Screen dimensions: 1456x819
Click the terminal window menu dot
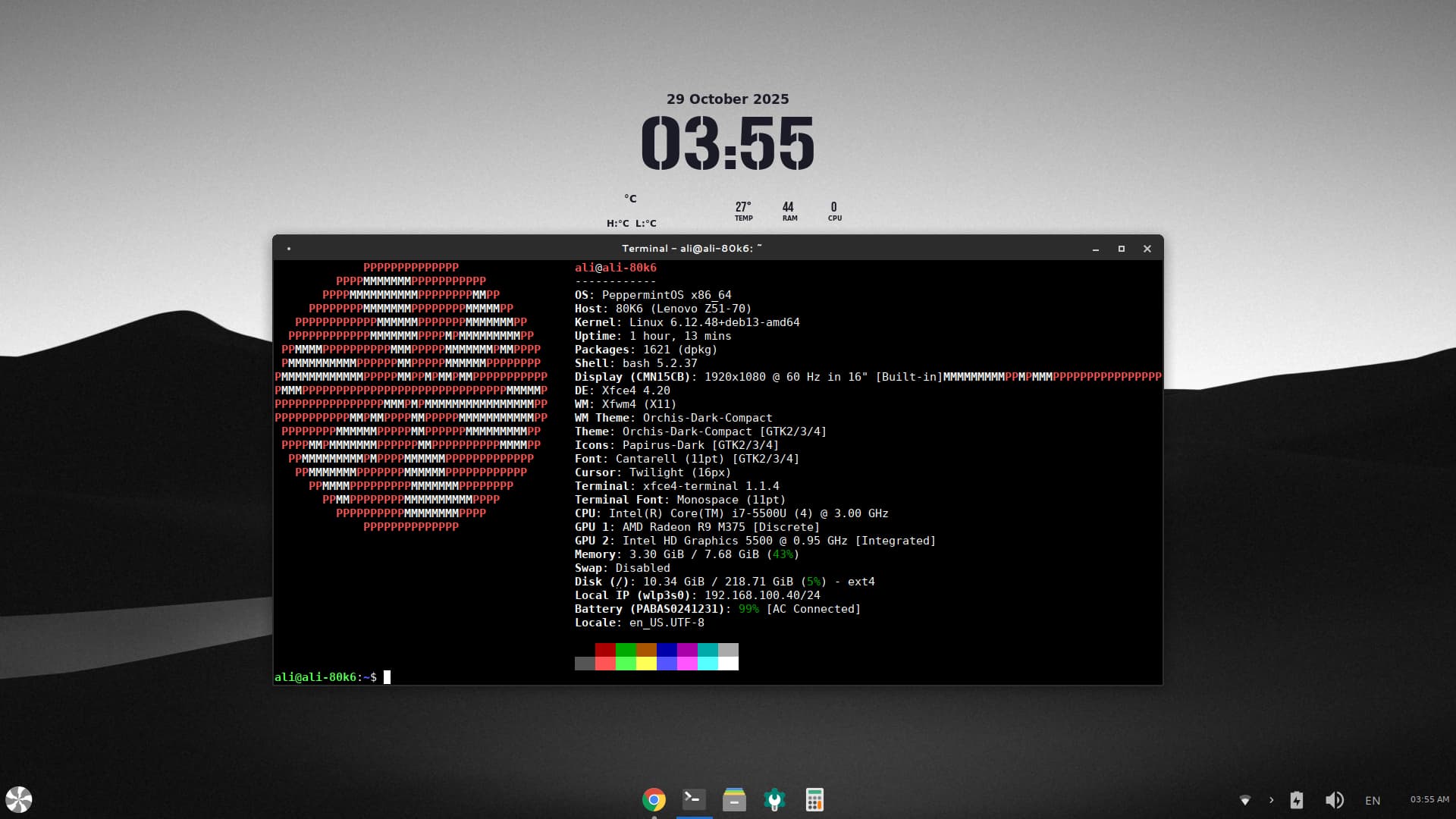point(289,249)
